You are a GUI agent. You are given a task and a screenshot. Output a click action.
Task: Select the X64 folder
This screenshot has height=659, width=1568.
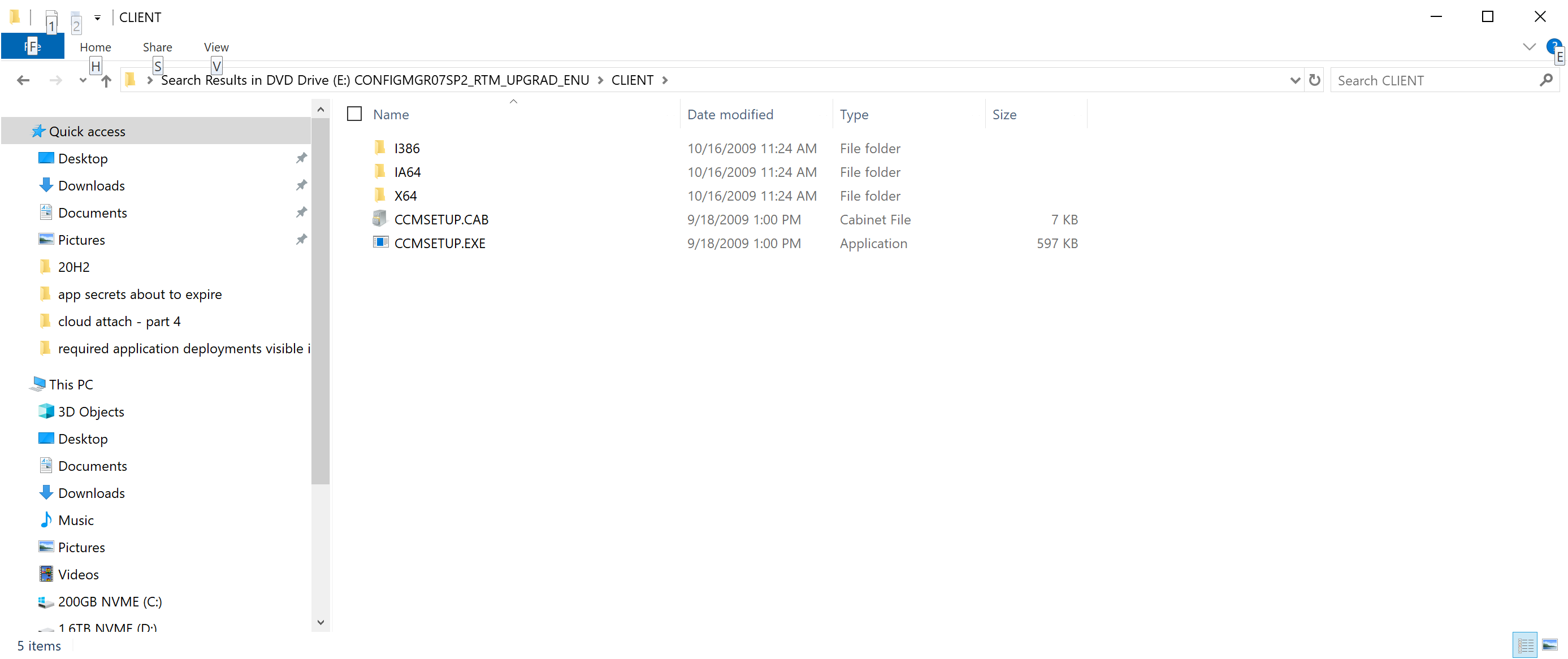pos(405,196)
